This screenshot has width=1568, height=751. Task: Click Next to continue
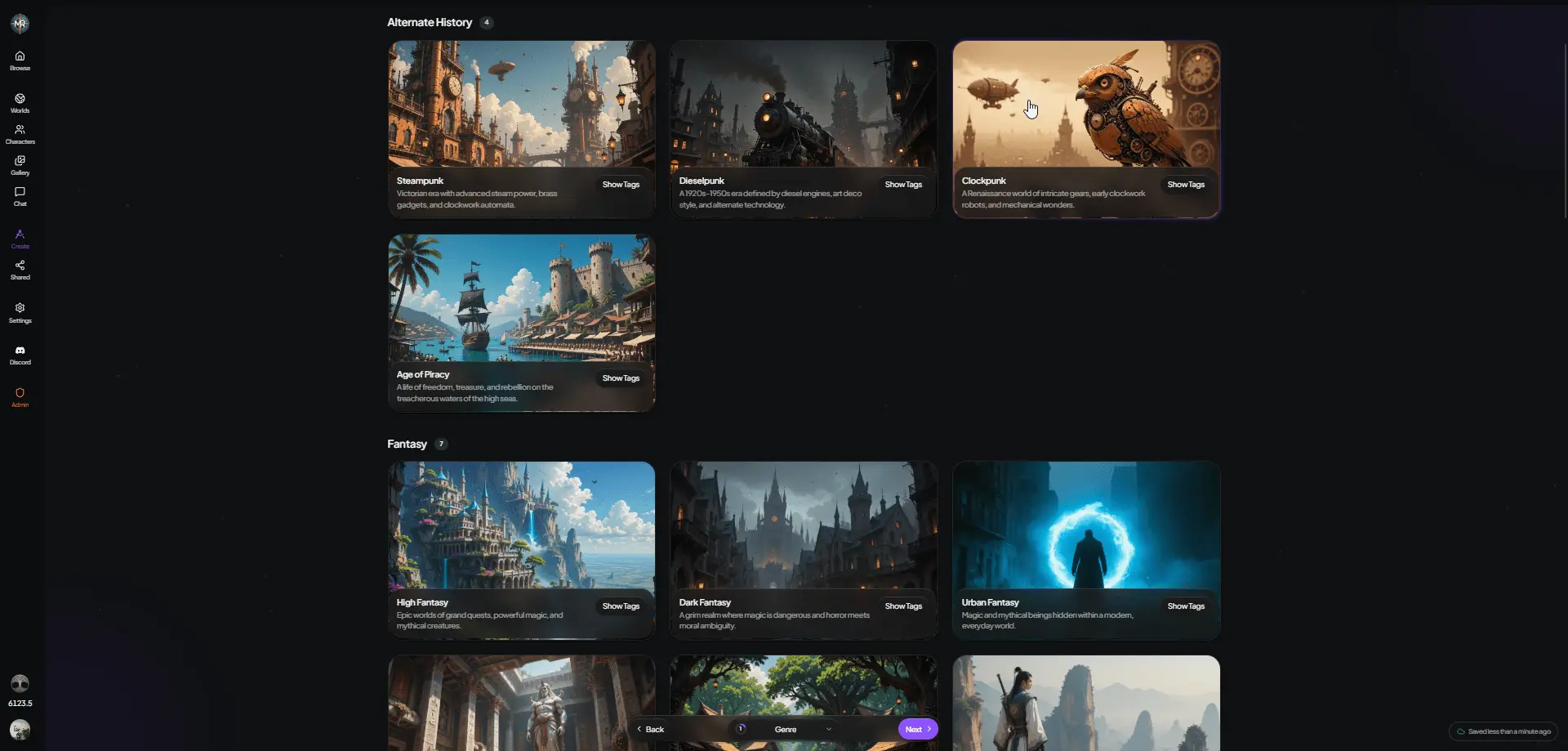pos(918,729)
